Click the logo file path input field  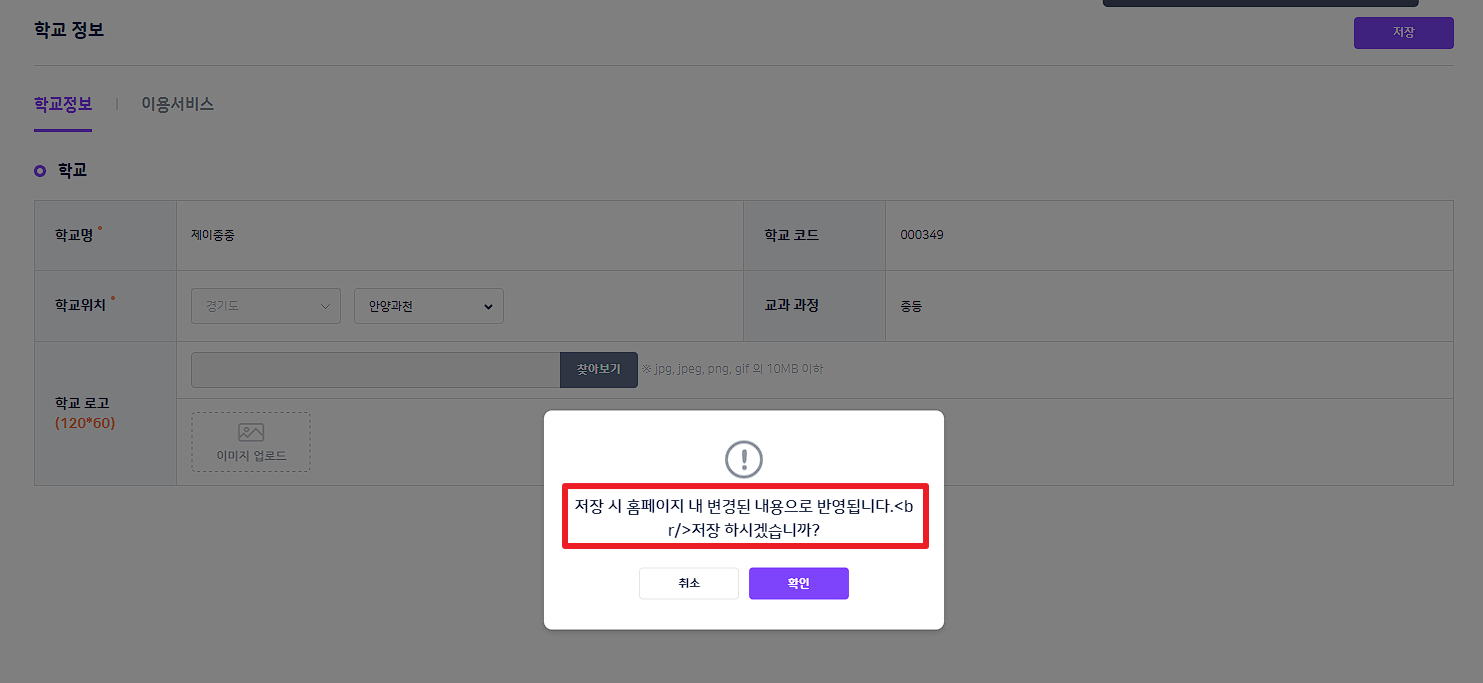375,370
